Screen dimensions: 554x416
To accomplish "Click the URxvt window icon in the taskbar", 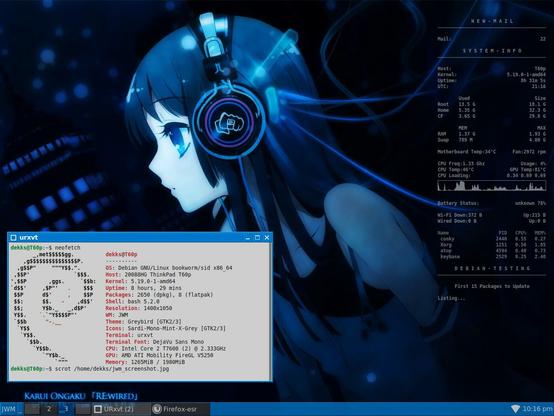I will tap(98, 409).
